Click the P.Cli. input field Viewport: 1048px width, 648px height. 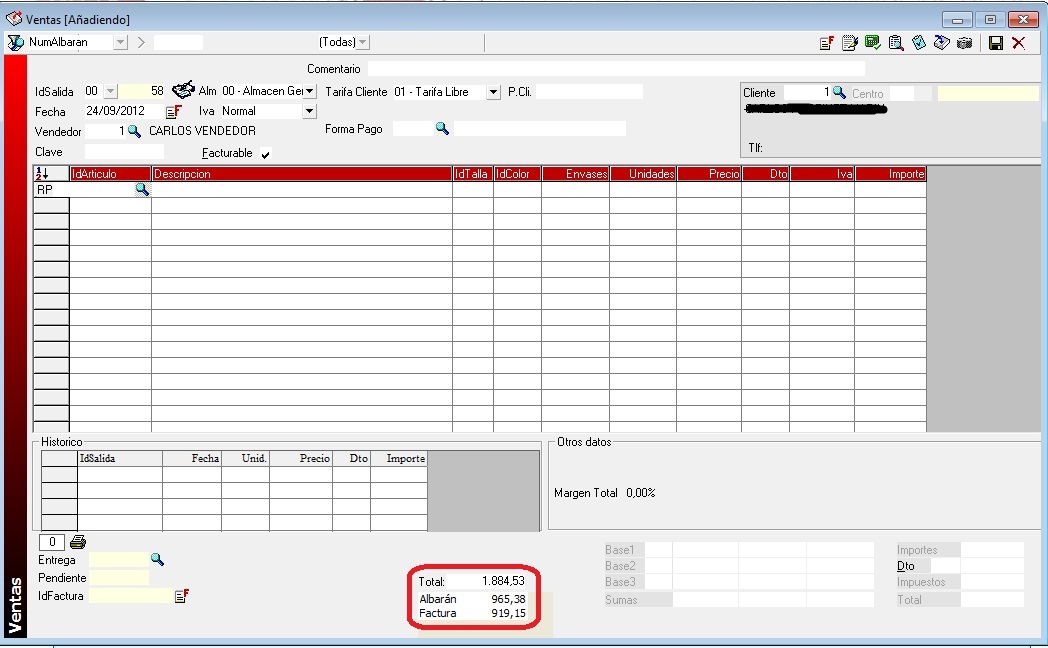click(589, 92)
